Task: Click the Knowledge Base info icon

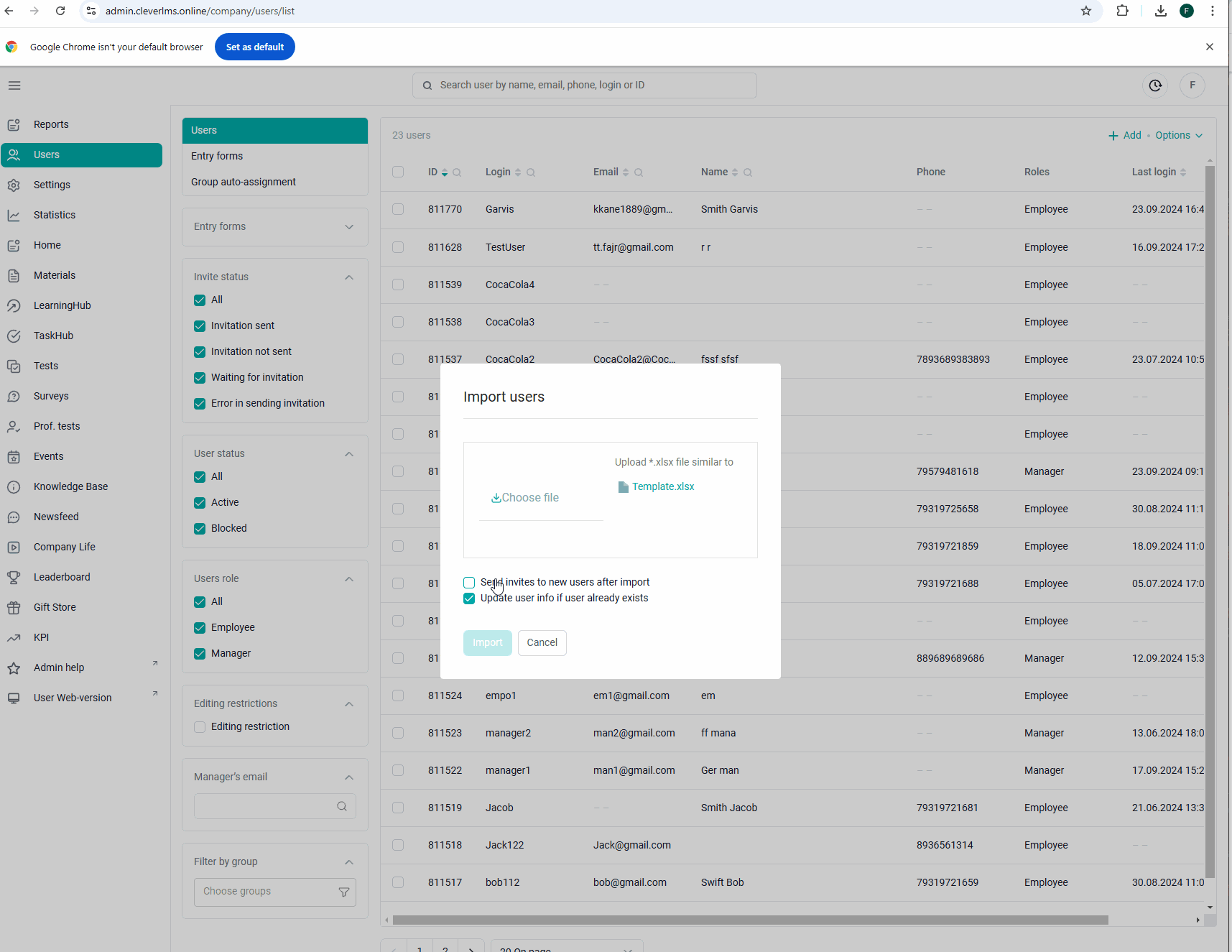Action: [x=14, y=486]
